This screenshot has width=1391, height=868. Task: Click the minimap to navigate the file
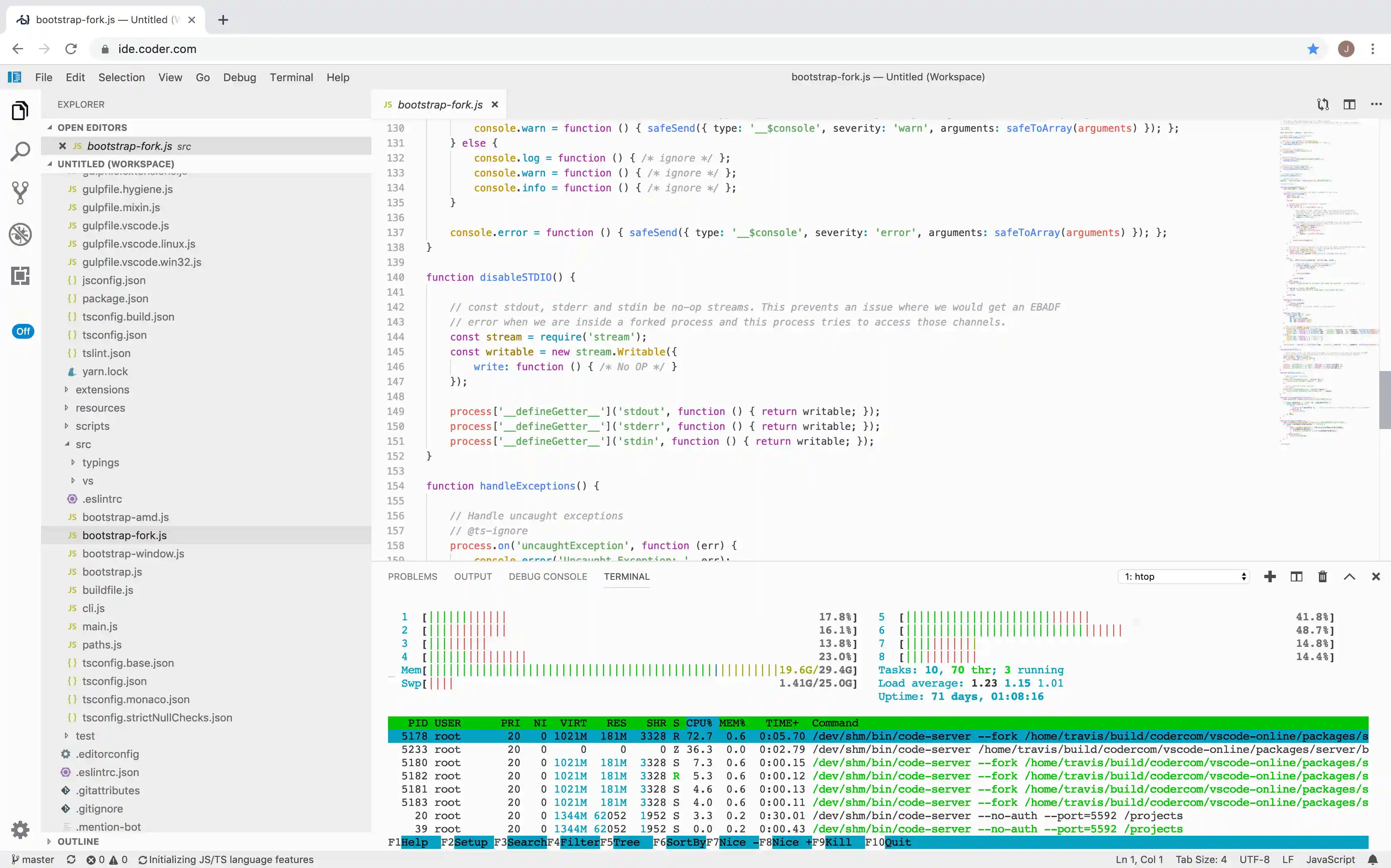1326,287
